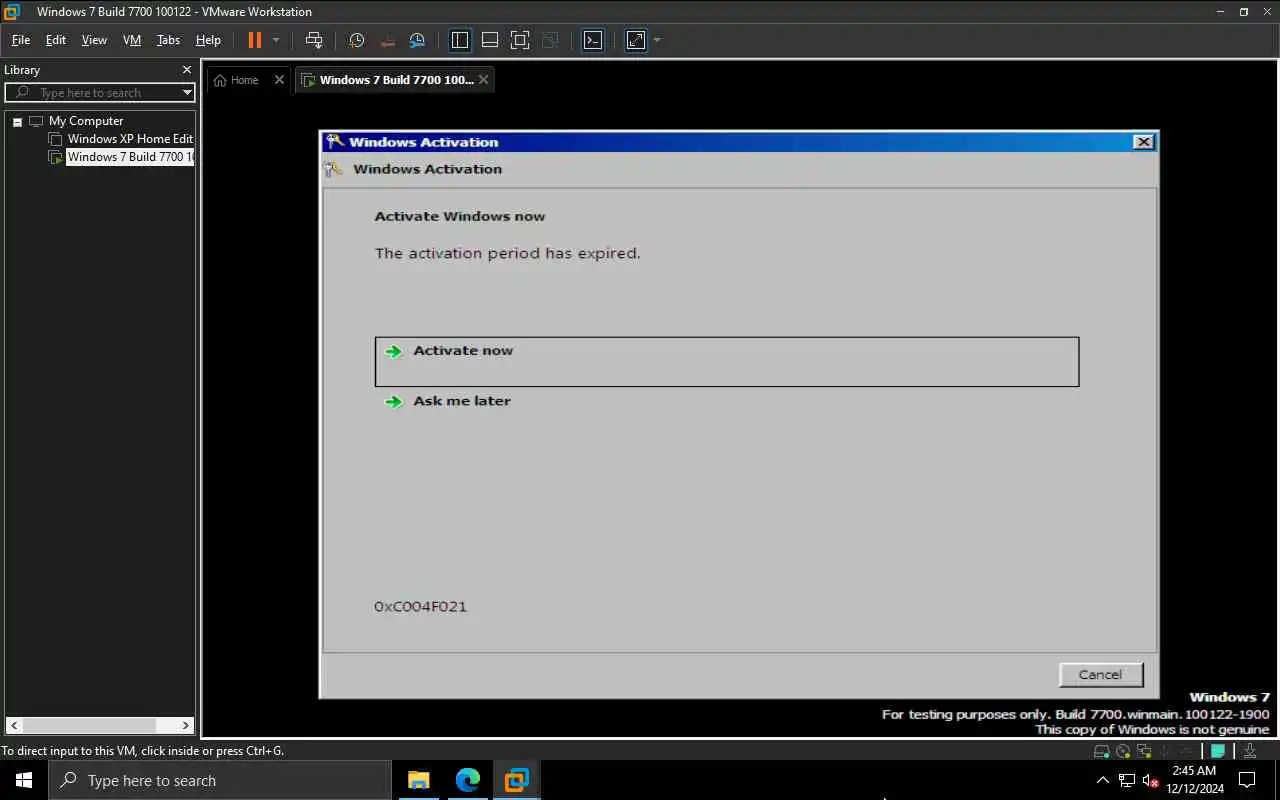Screen dimensions: 1280x800
Task: Click Send Ctrl+Alt+Del toolbar icon
Action: pyautogui.click(x=314, y=40)
